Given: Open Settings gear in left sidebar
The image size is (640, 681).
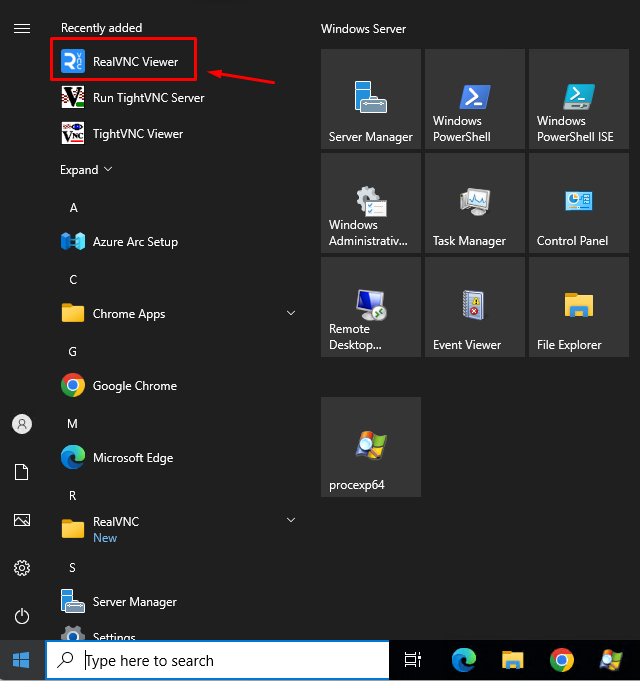Looking at the screenshot, I should 21,568.
